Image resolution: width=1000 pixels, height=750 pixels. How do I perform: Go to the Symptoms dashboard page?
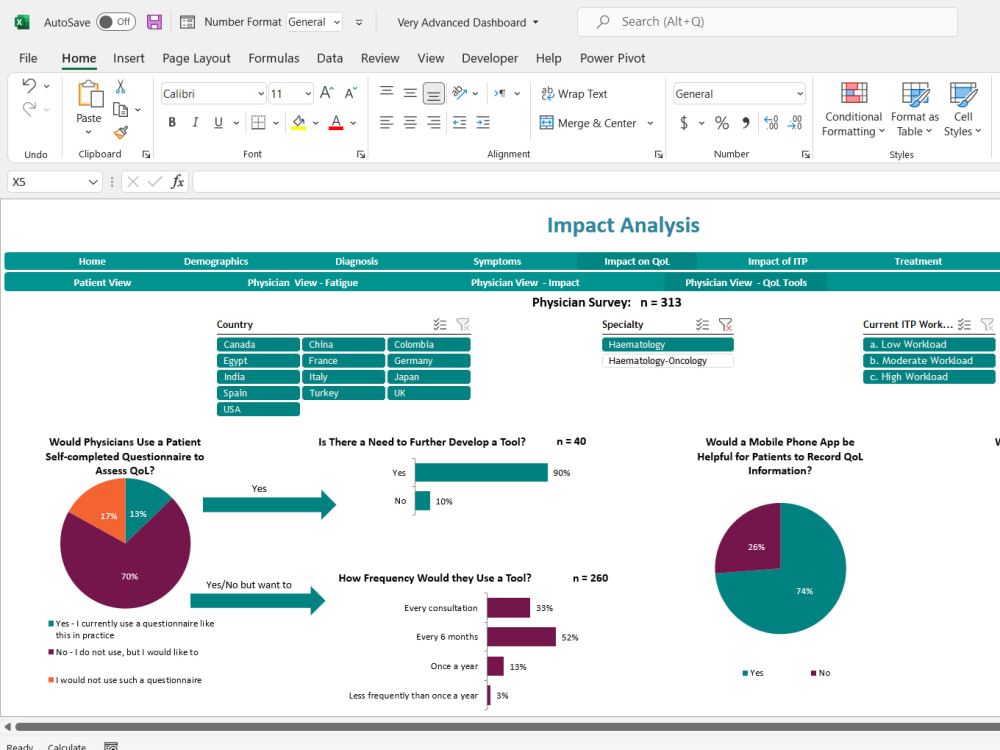[497, 261]
